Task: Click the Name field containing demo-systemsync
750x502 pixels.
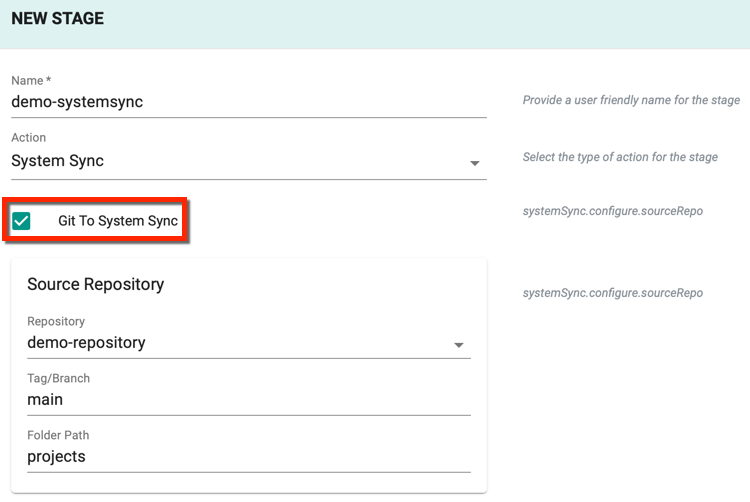Action: [x=249, y=102]
